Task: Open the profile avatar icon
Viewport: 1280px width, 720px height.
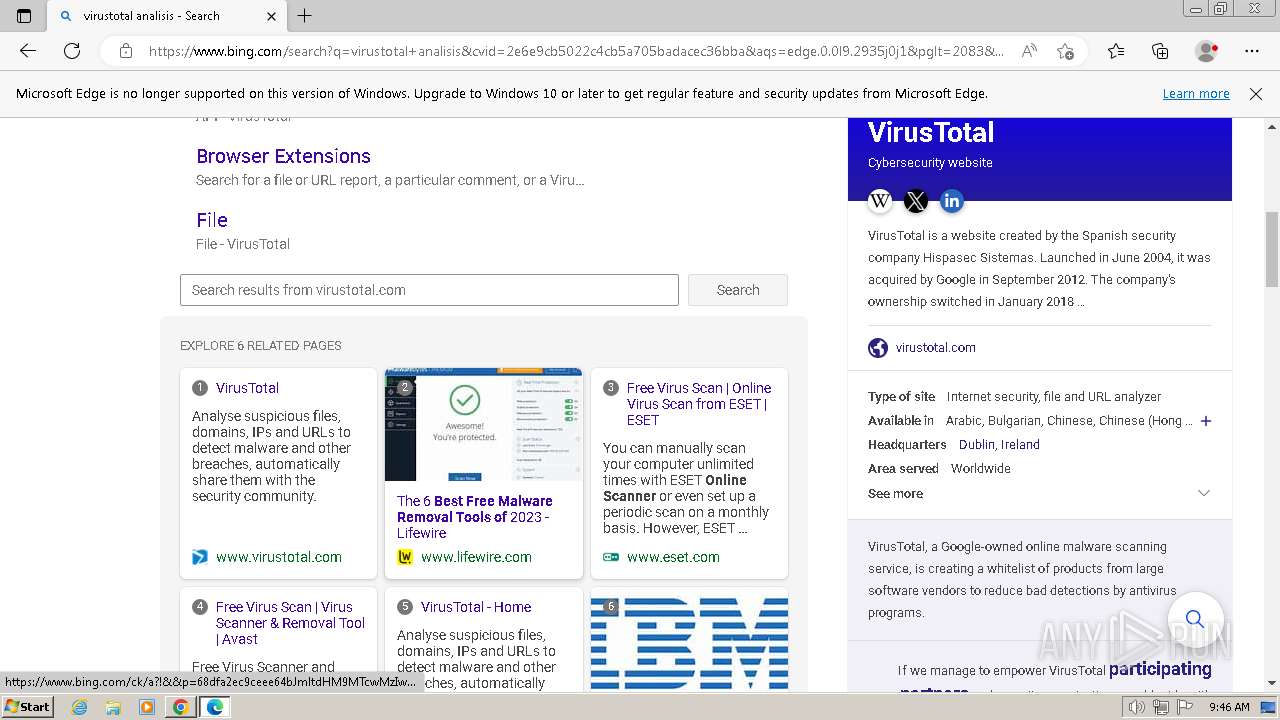Action: (1206, 51)
